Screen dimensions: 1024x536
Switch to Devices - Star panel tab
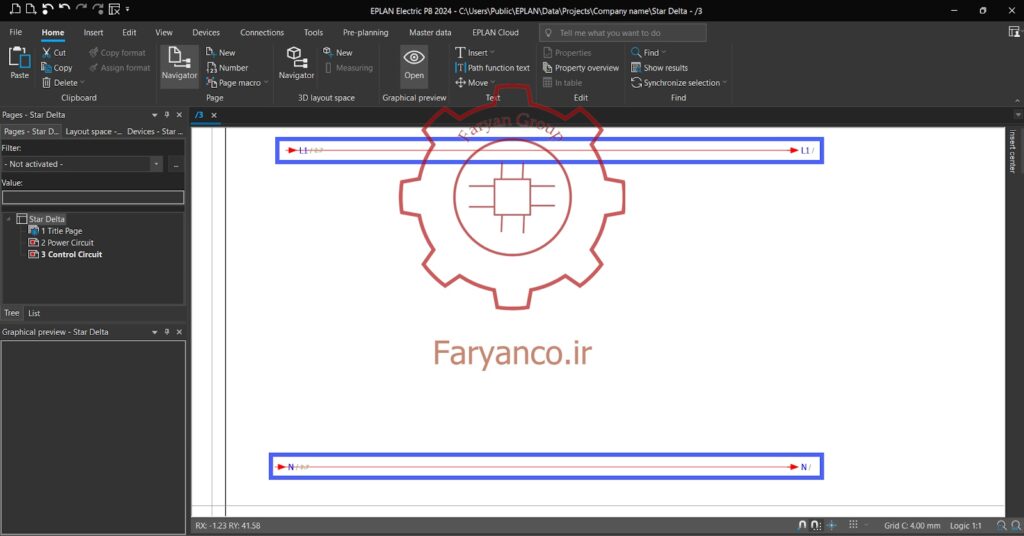pos(154,131)
